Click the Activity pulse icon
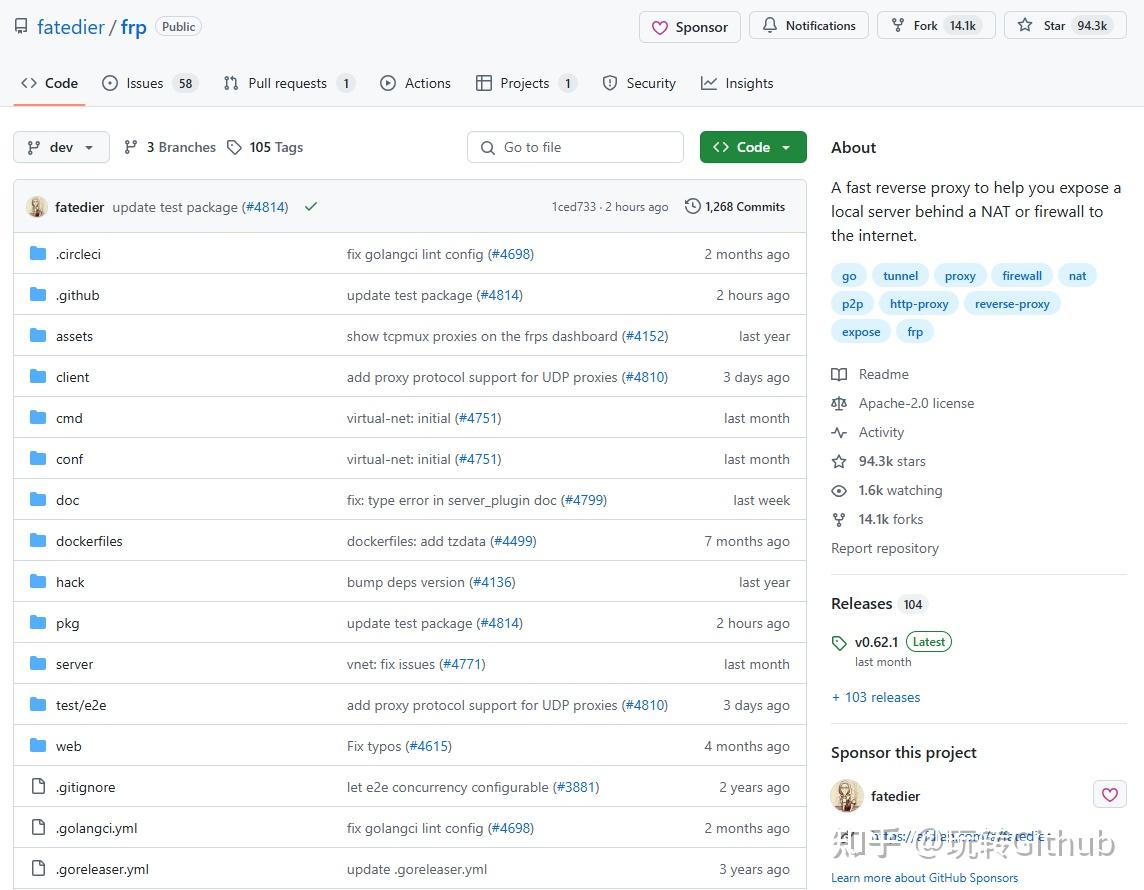1144x890 pixels. click(840, 432)
